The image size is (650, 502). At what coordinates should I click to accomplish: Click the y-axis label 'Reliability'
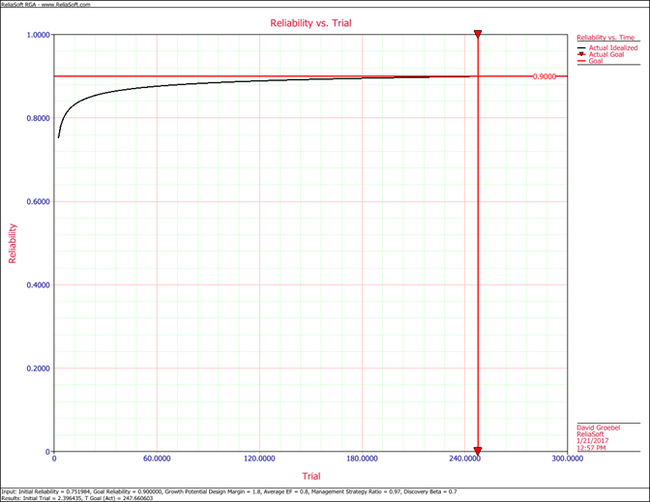click(x=12, y=243)
